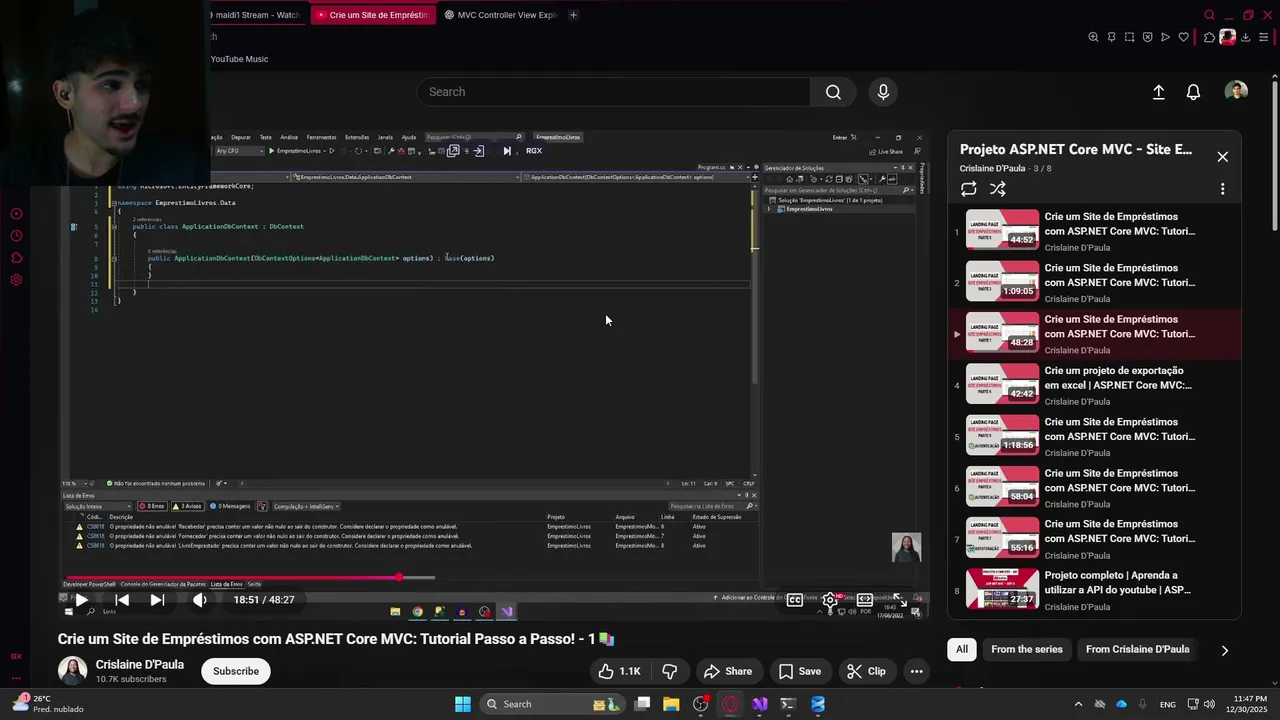The image size is (1280, 720).
Task: Open playlist video with 1:18:56 duration
Action: tap(1095, 436)
